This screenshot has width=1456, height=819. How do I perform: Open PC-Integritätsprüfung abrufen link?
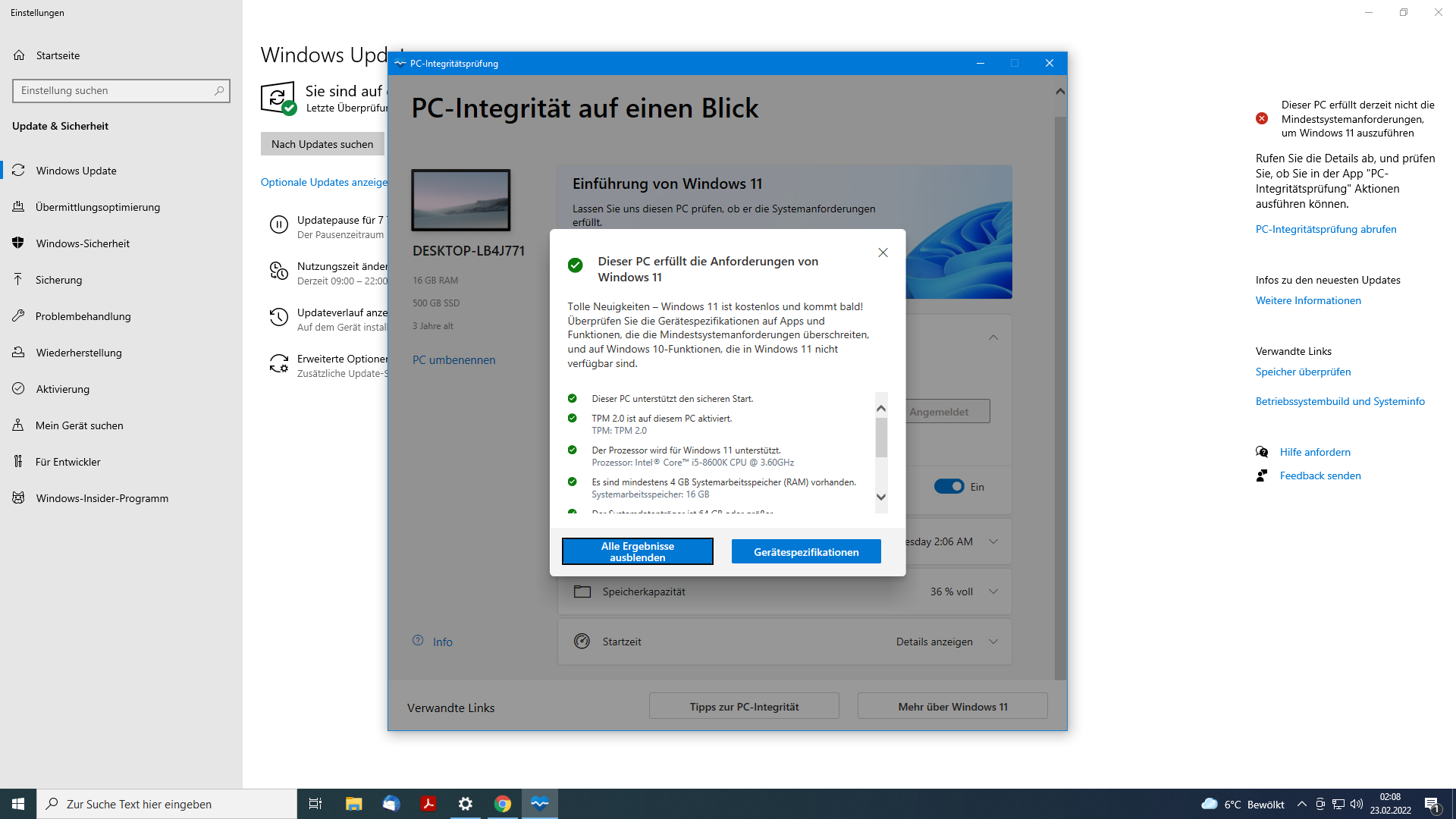coord(1326,229)
